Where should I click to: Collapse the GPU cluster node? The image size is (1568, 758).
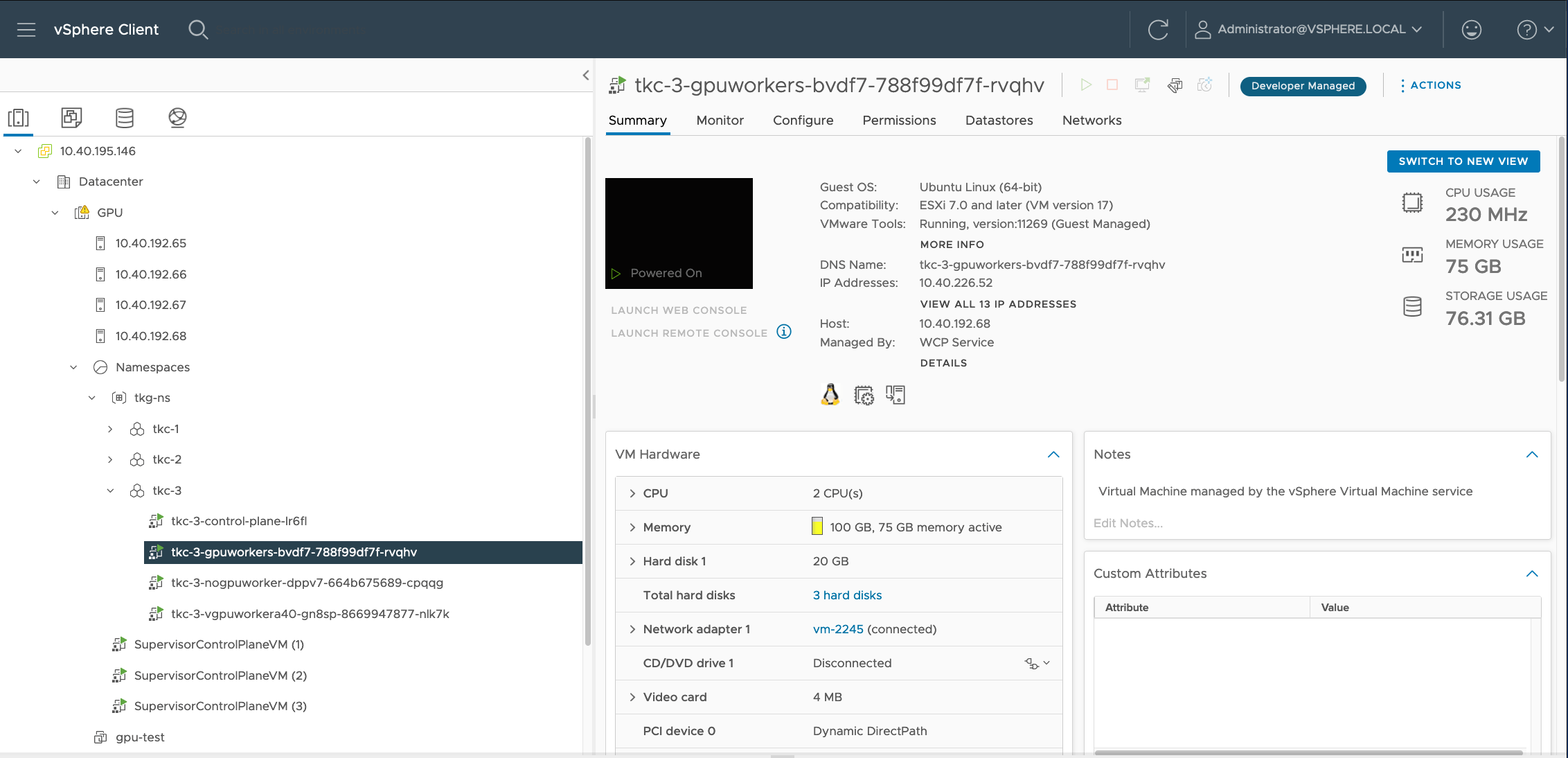click(55, 213)
